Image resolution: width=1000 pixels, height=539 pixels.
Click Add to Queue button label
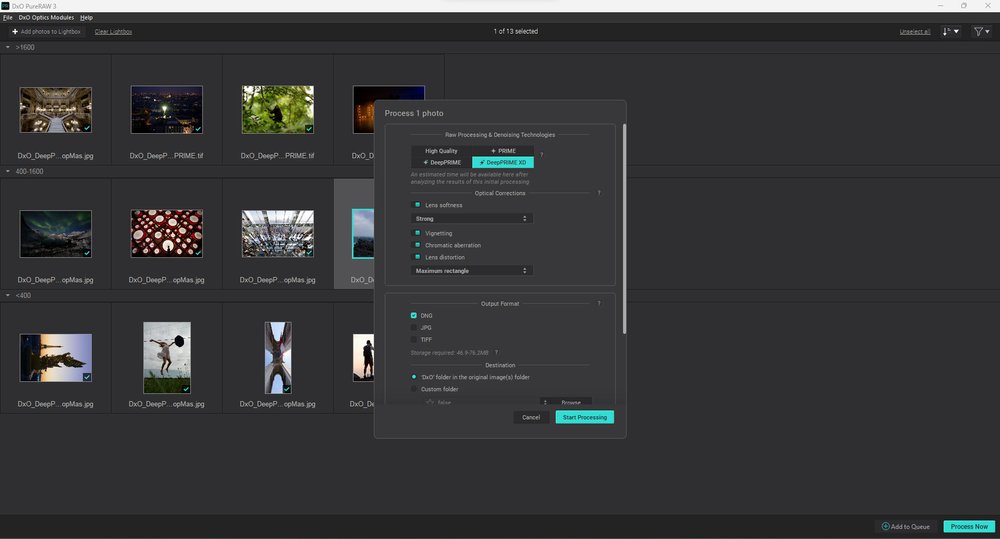pyautogui.click(x=910, y=526)
